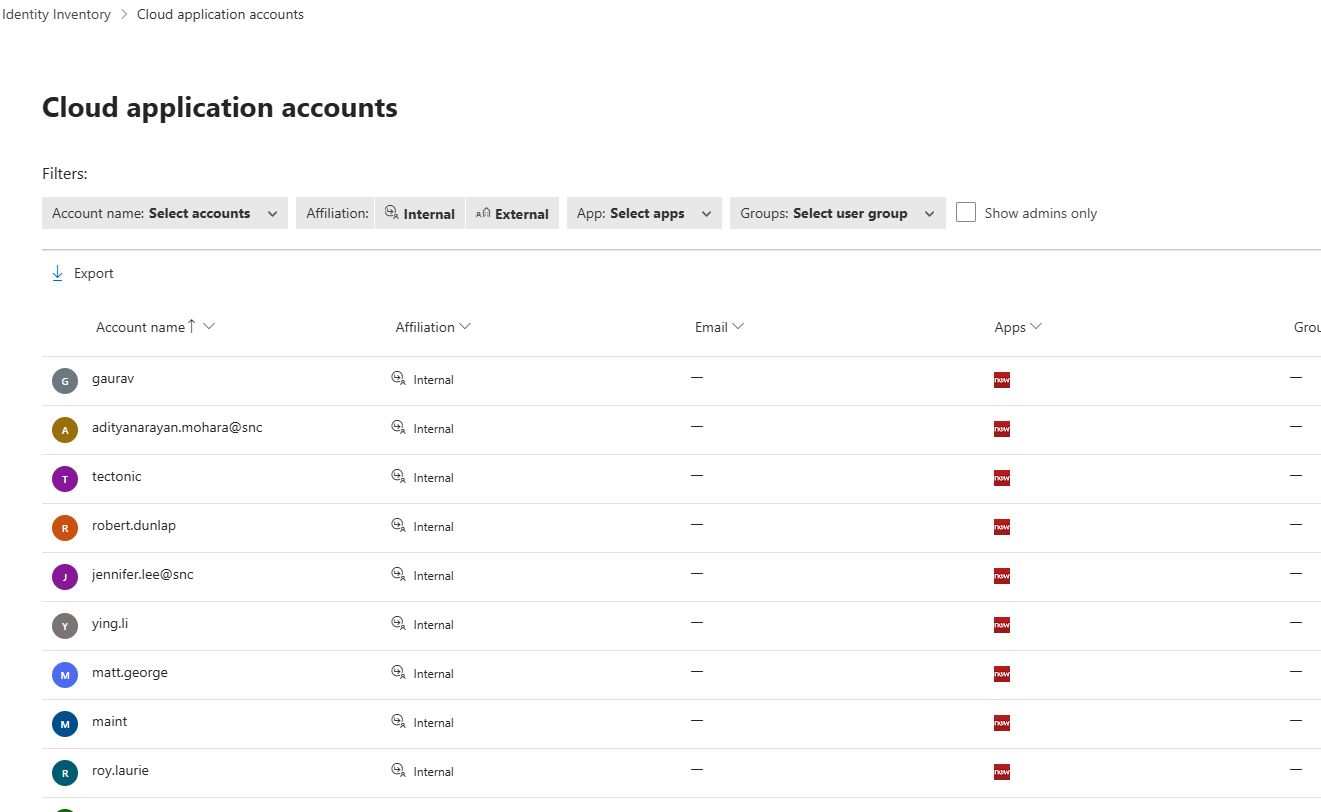Click the ServiceNow app icon in maint's row
1321x812 pixels.
pos(1002,722)
